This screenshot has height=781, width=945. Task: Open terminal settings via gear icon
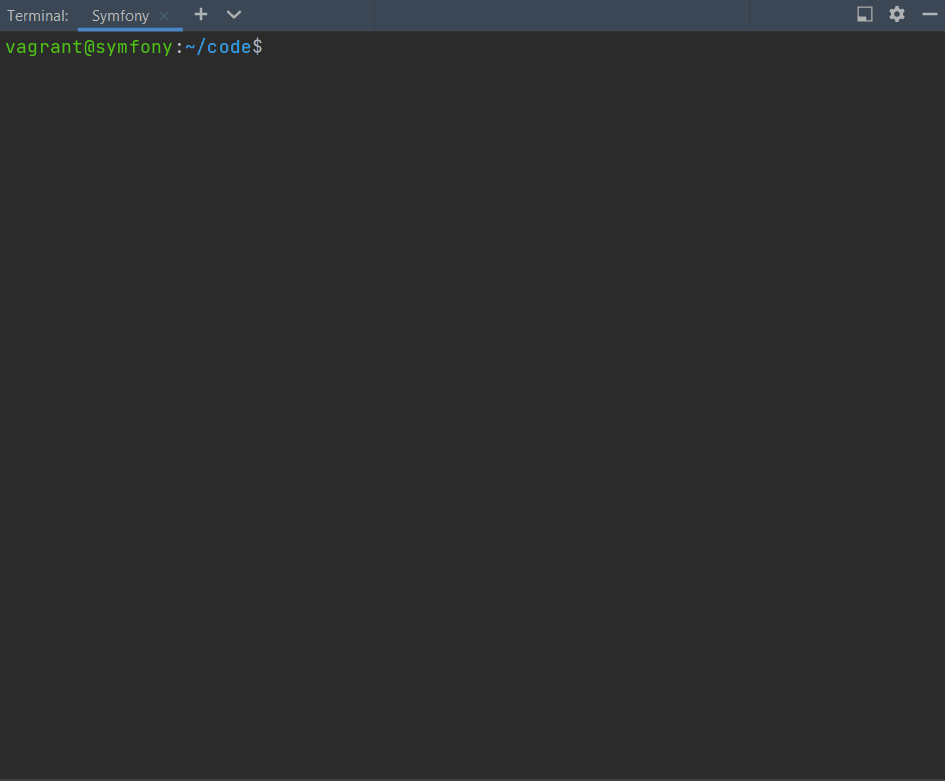pyautogui.click(x=896, y=14)
